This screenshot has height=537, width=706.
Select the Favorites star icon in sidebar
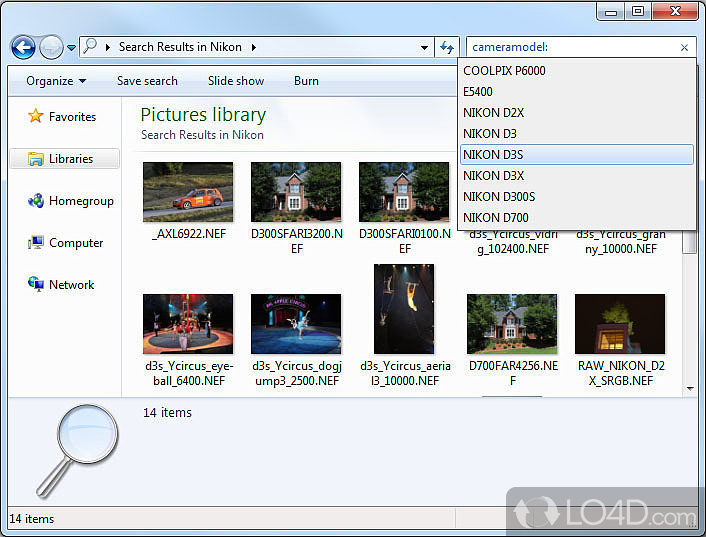tap(36, 116)
